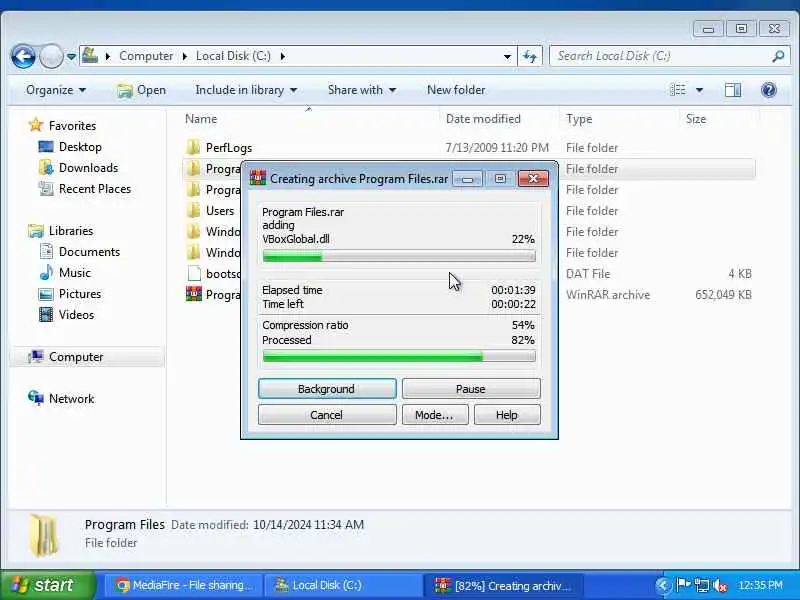Switch to Creating archive taskbar button
800x600 pixels.
coord(502,585)
